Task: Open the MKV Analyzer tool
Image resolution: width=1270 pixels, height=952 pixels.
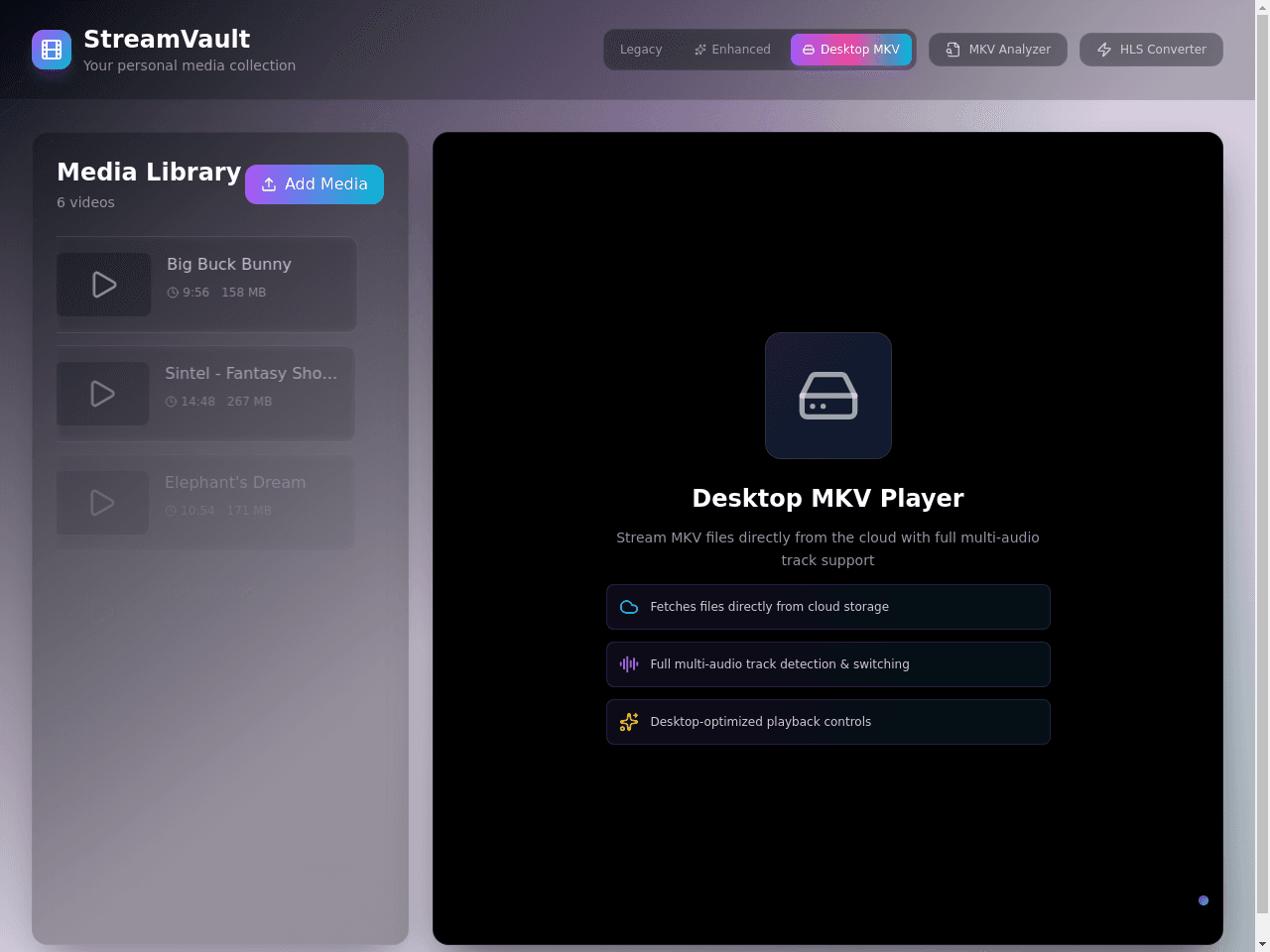Action: (998, 50)
